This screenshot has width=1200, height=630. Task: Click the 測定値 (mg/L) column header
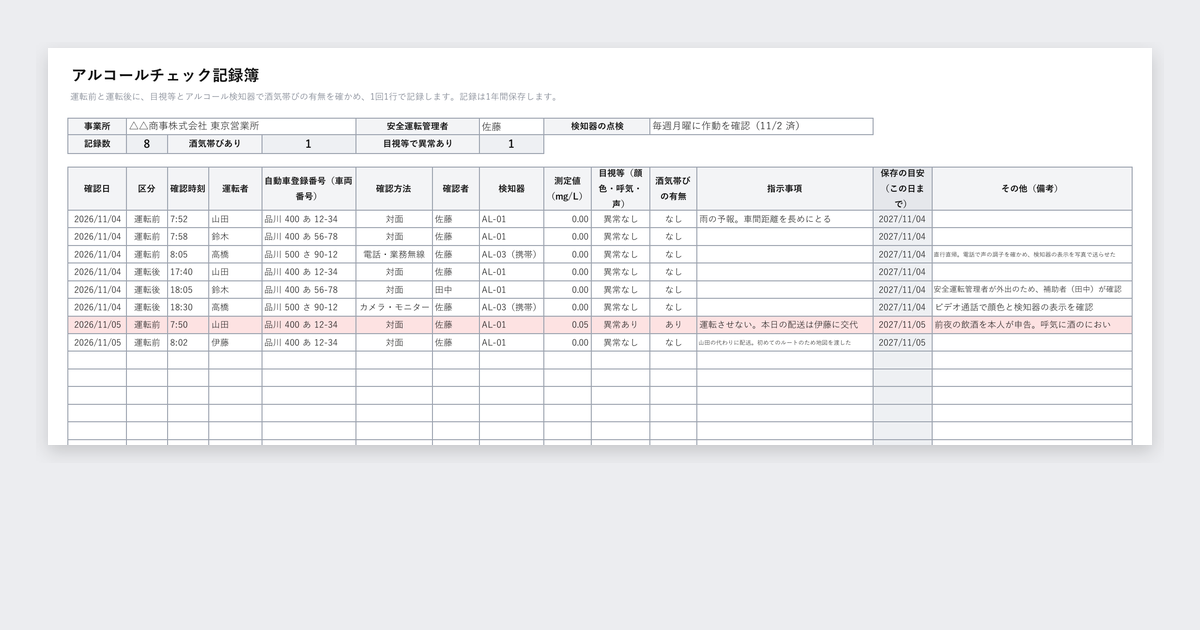[x=567, y=189]
